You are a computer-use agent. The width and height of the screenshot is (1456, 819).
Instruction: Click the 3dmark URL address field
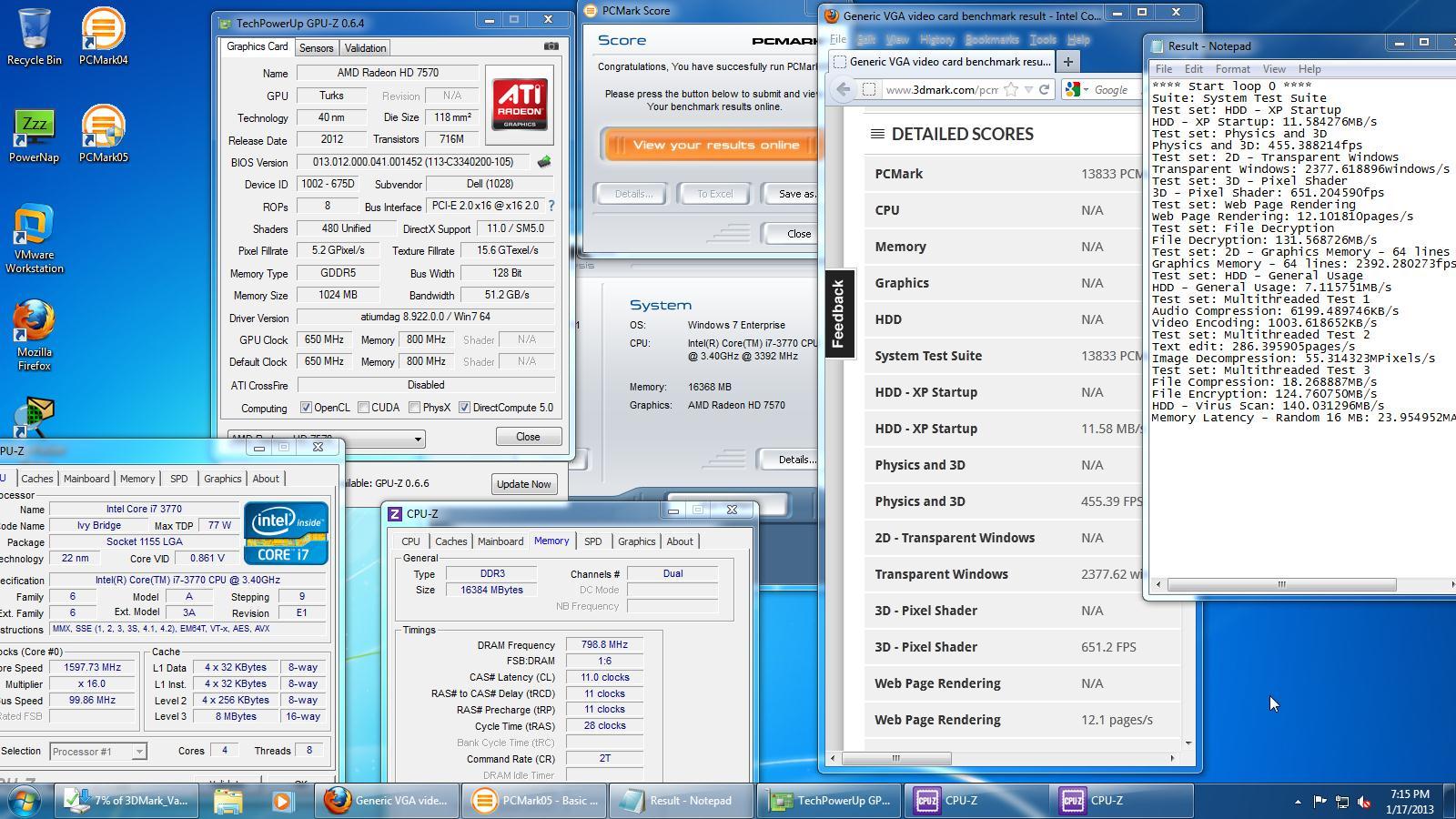(941, 89)
